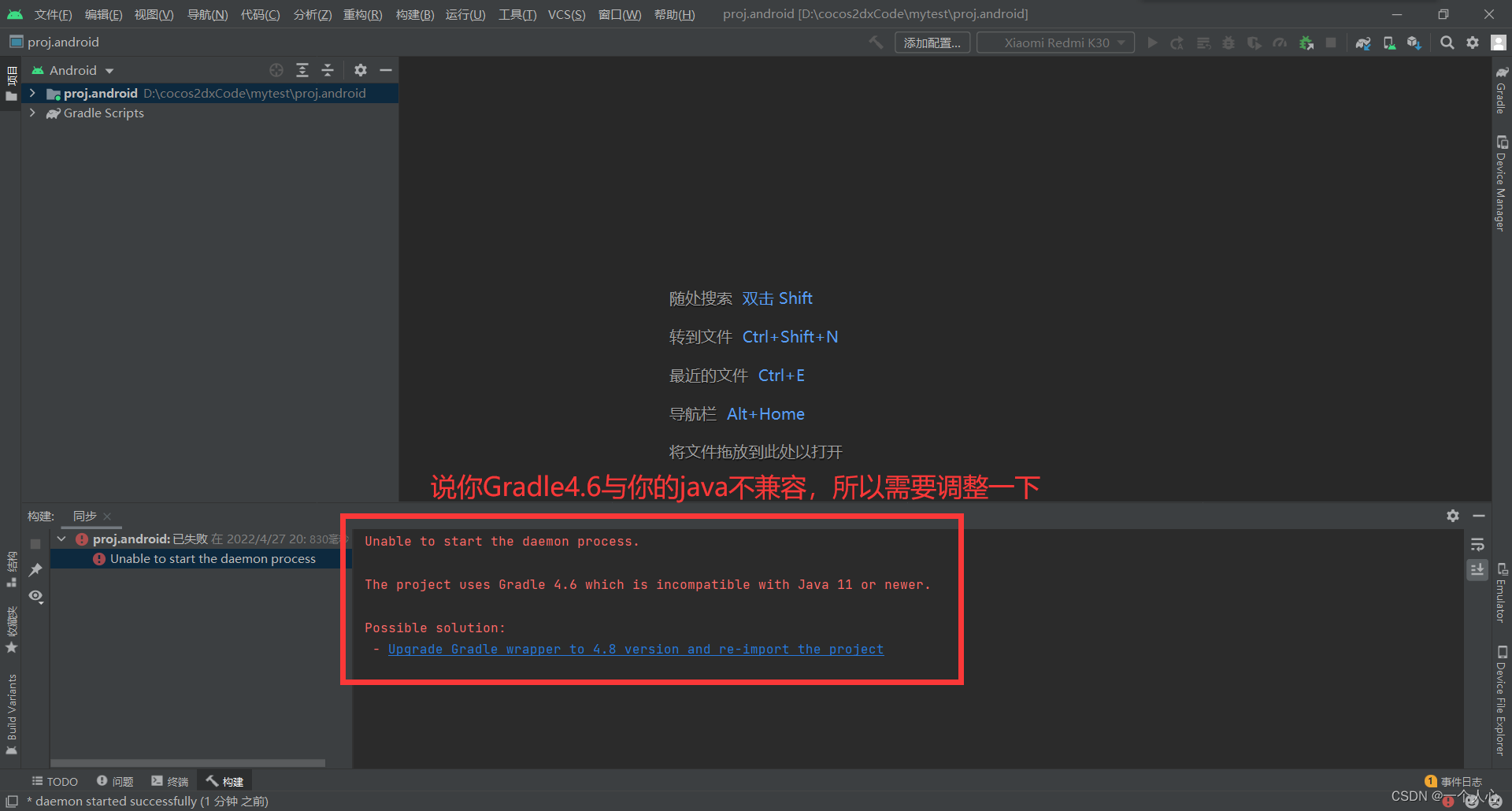
Task: Open the IDE settings gear icon
Action: tap(1473, 43)
